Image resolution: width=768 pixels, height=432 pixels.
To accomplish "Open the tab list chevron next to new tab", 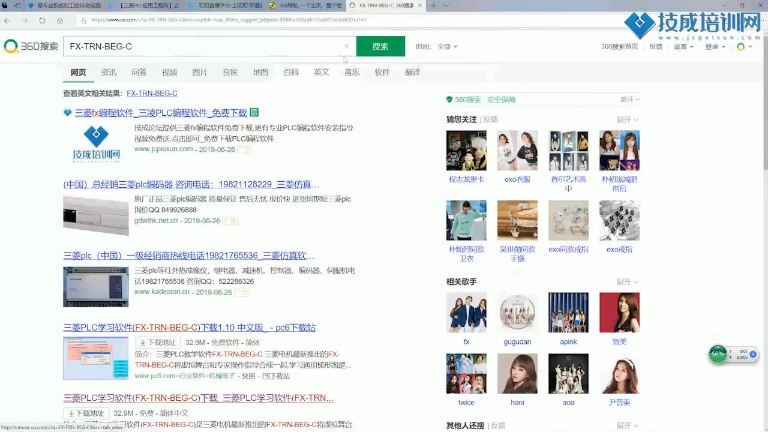I will [446, 5].
